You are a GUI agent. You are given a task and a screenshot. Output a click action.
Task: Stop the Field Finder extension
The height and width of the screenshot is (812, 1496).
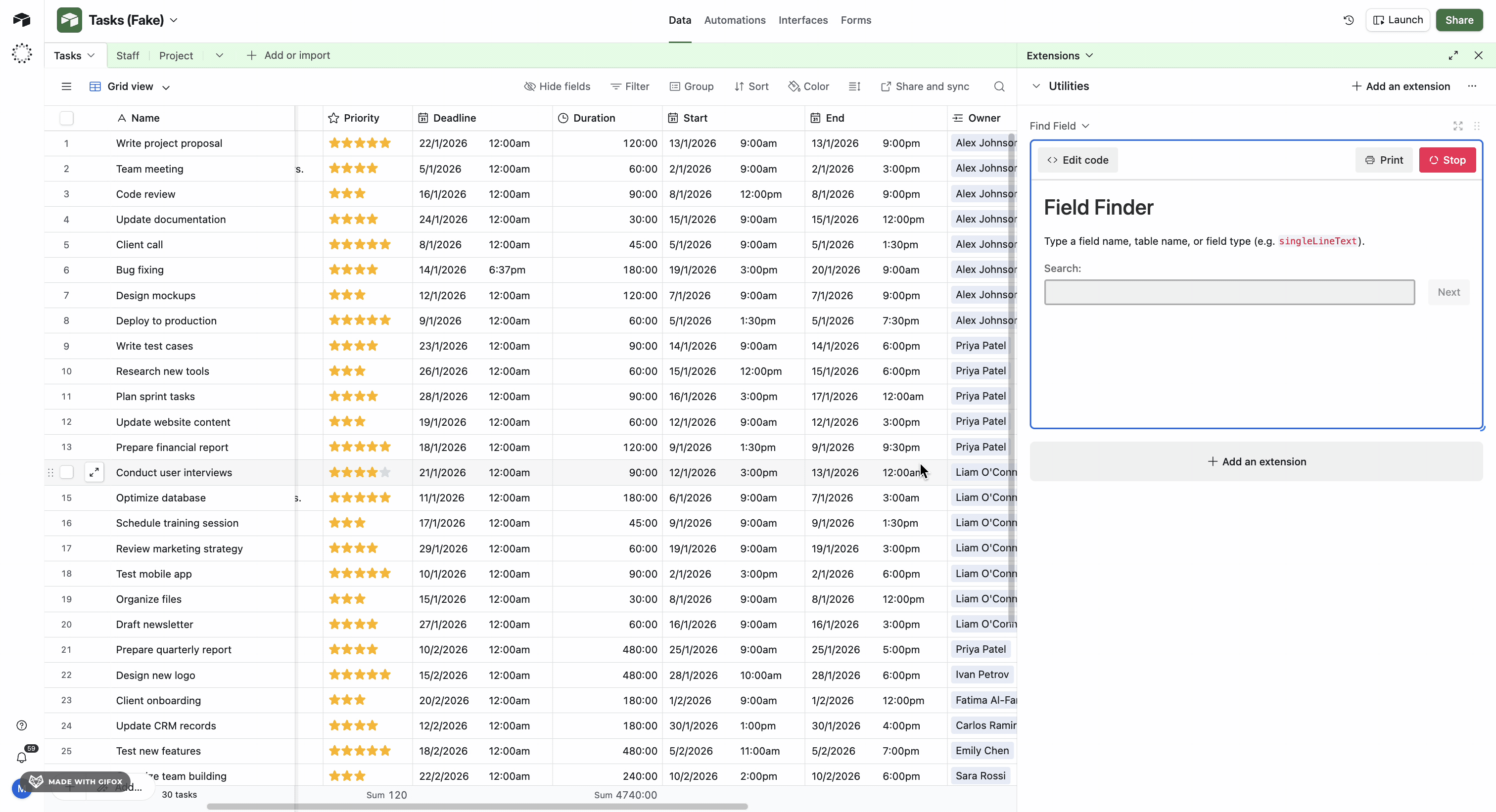[x=1447, y=160]
